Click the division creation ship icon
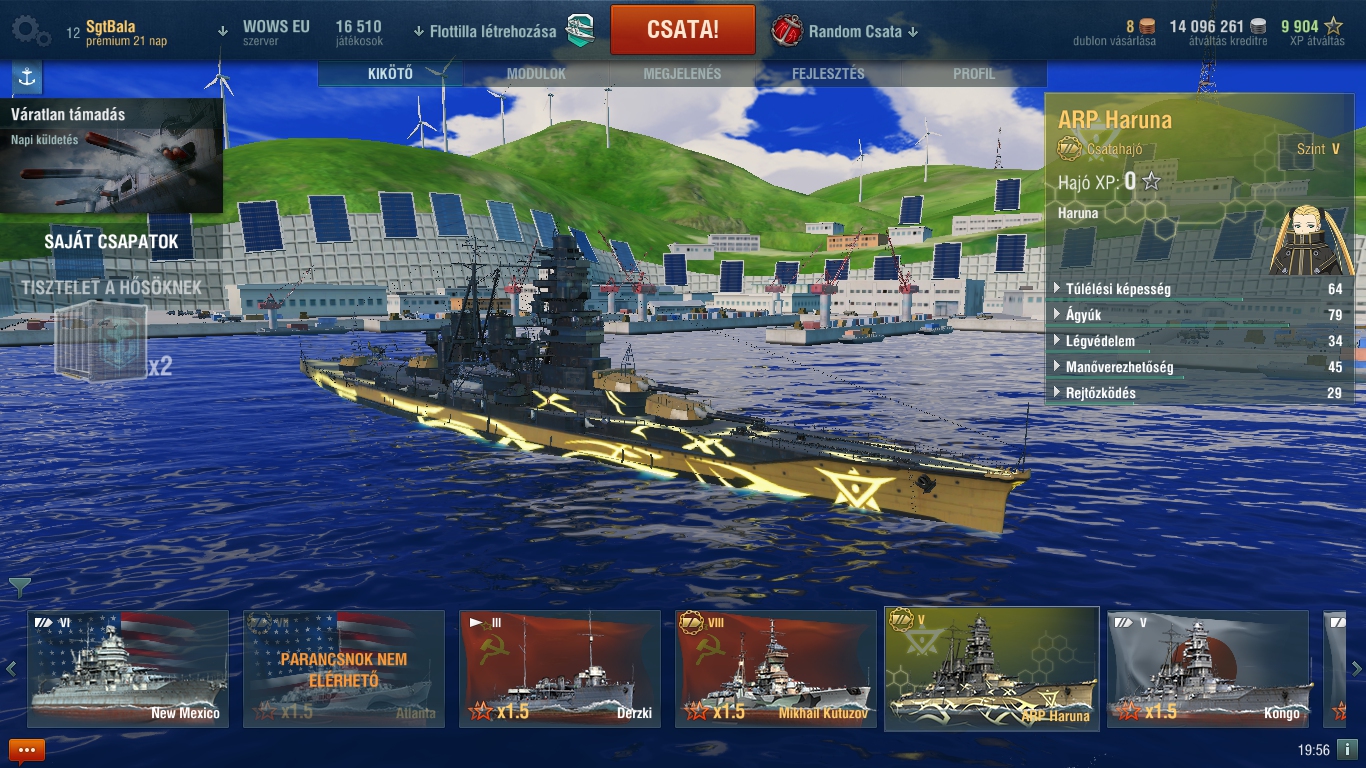This screenshot has height=768, width=1366. pos(581,31)
